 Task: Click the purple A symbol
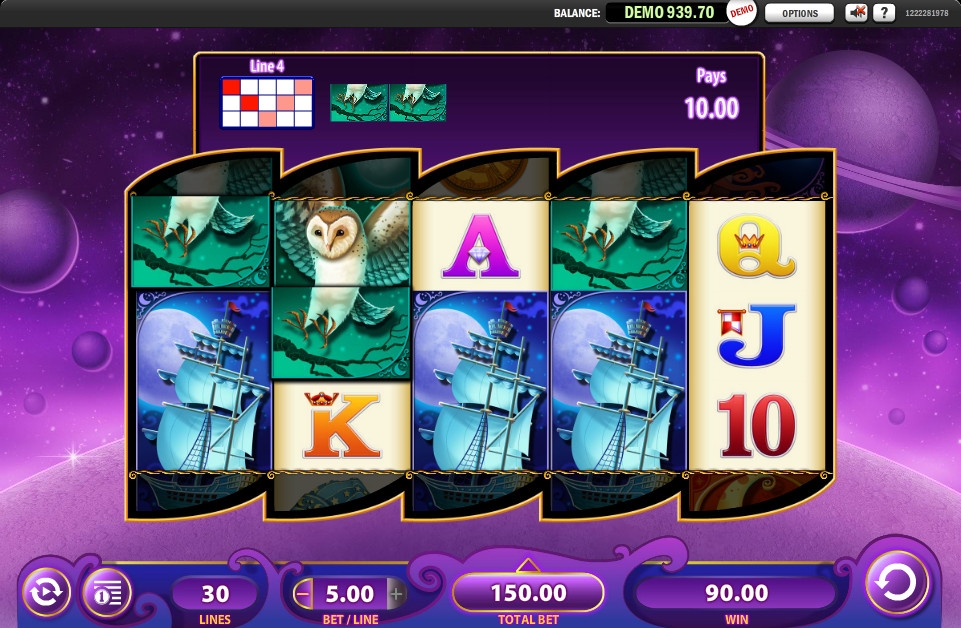[x=480, y=246]
